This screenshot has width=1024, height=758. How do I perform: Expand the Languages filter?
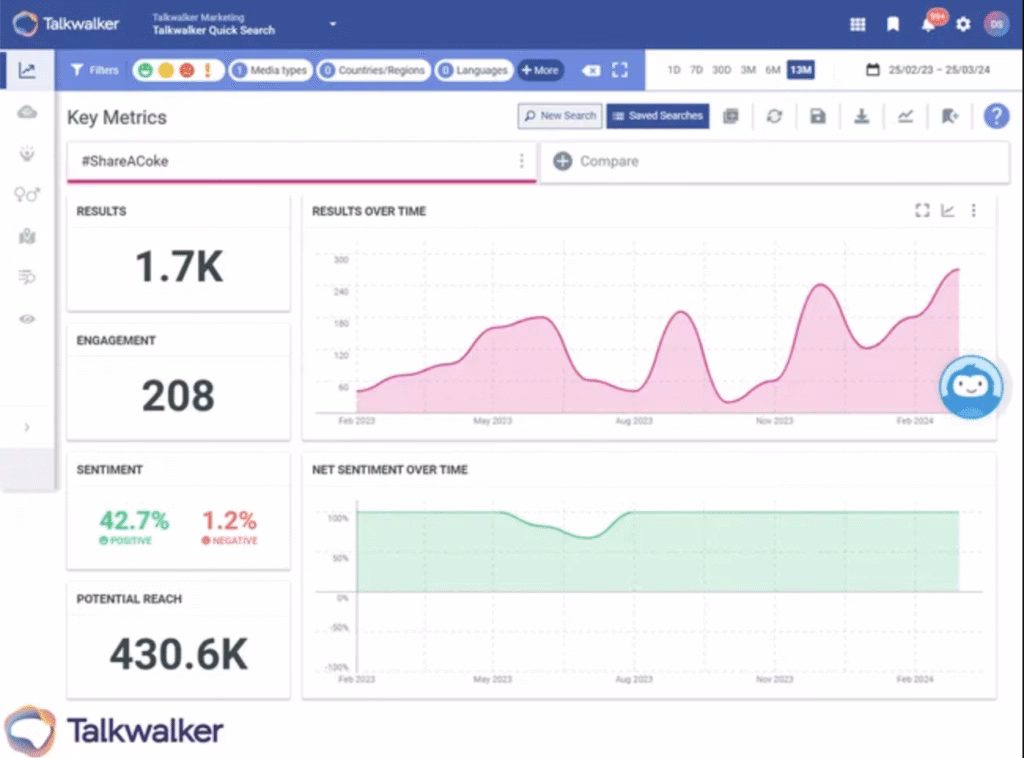click(x=474, y=70)
